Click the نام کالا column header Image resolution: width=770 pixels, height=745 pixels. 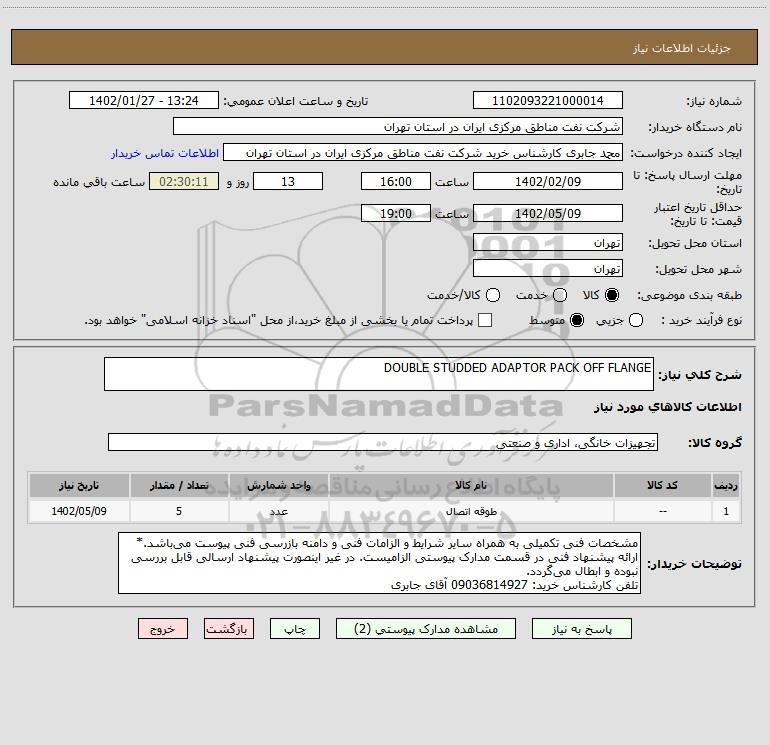471,485
